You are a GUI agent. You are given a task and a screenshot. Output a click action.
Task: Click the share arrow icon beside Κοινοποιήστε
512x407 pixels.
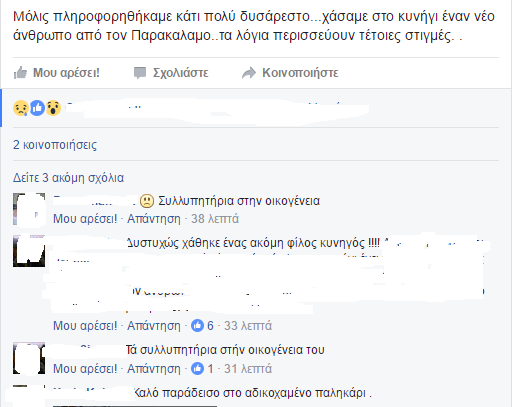pos(249,73)
